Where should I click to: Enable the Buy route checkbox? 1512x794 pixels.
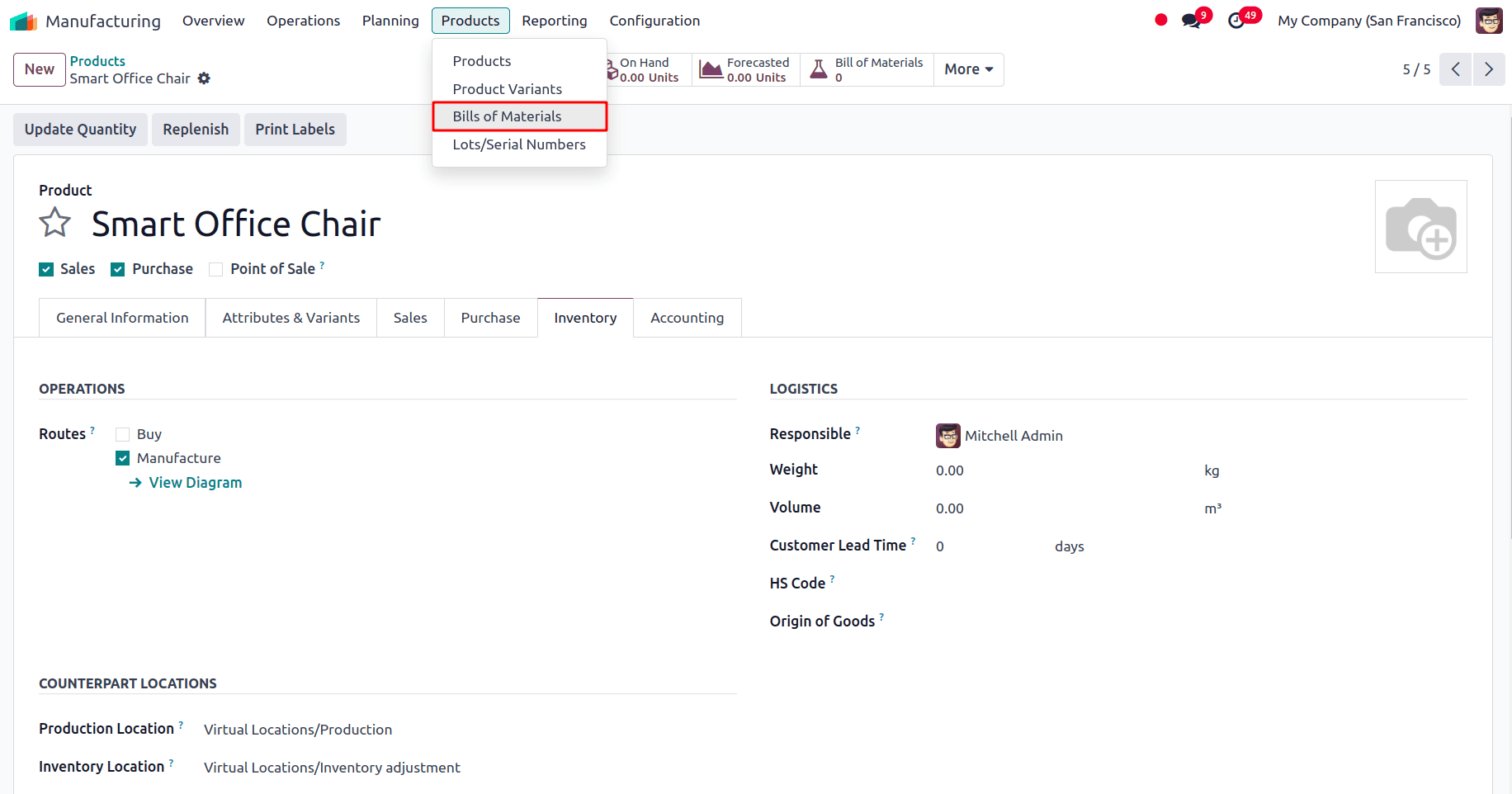point(123,433)
